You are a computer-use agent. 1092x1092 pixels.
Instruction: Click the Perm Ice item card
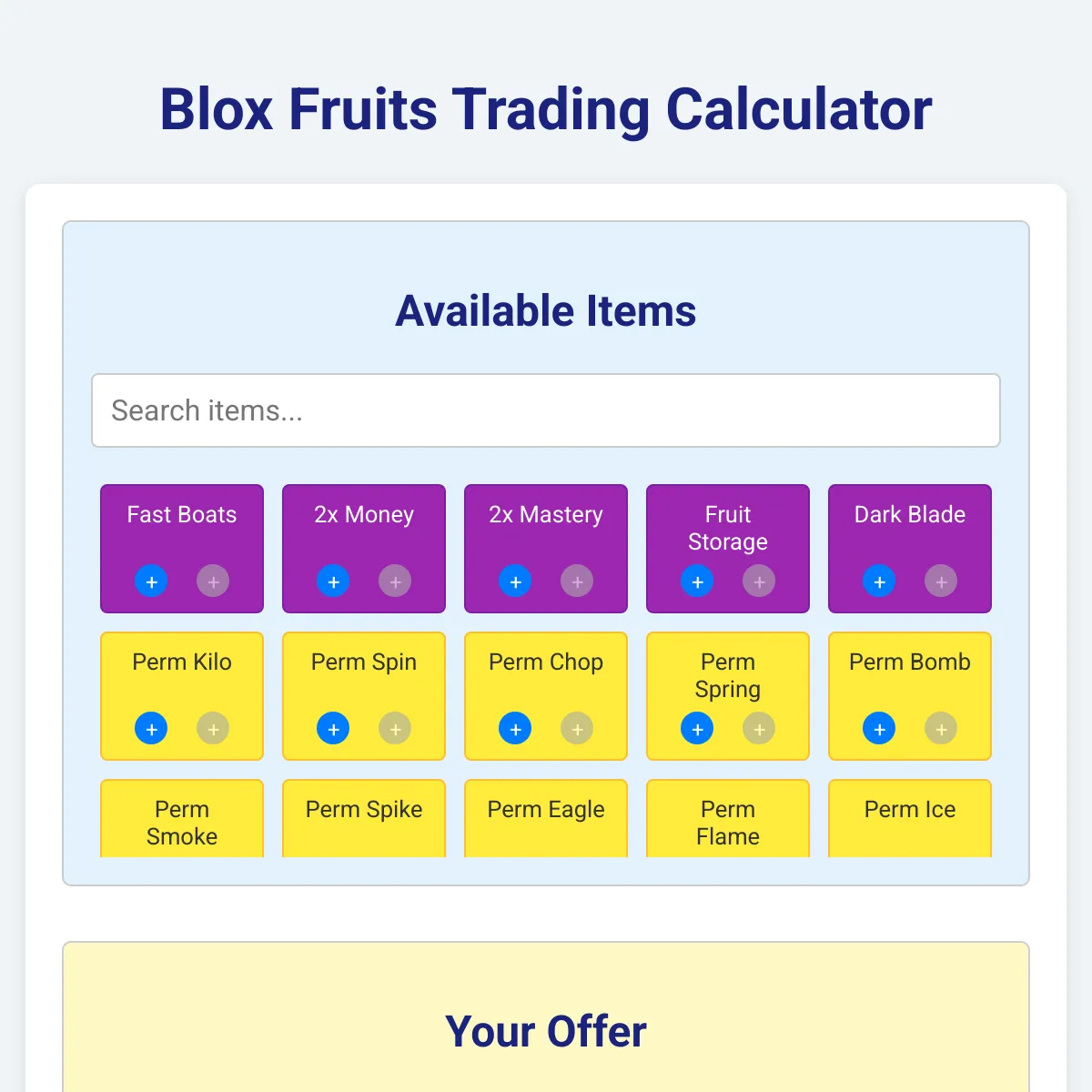tap(910, 818)
